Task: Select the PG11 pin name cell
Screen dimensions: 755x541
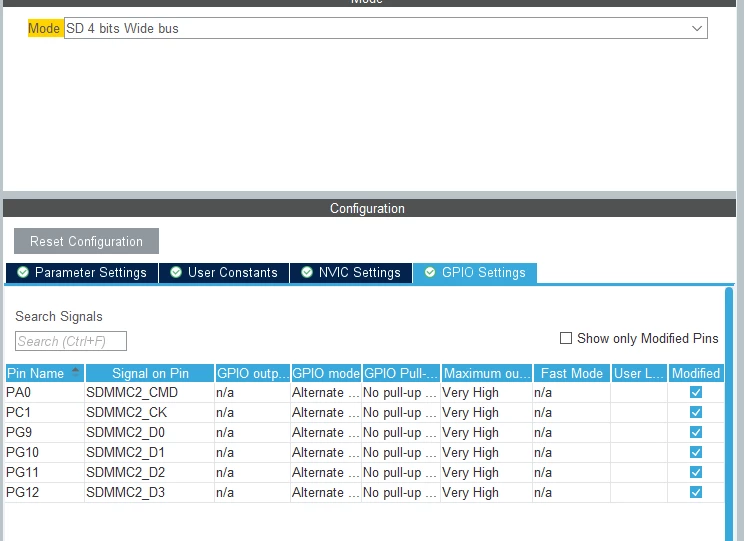Action: coord(45,472)
